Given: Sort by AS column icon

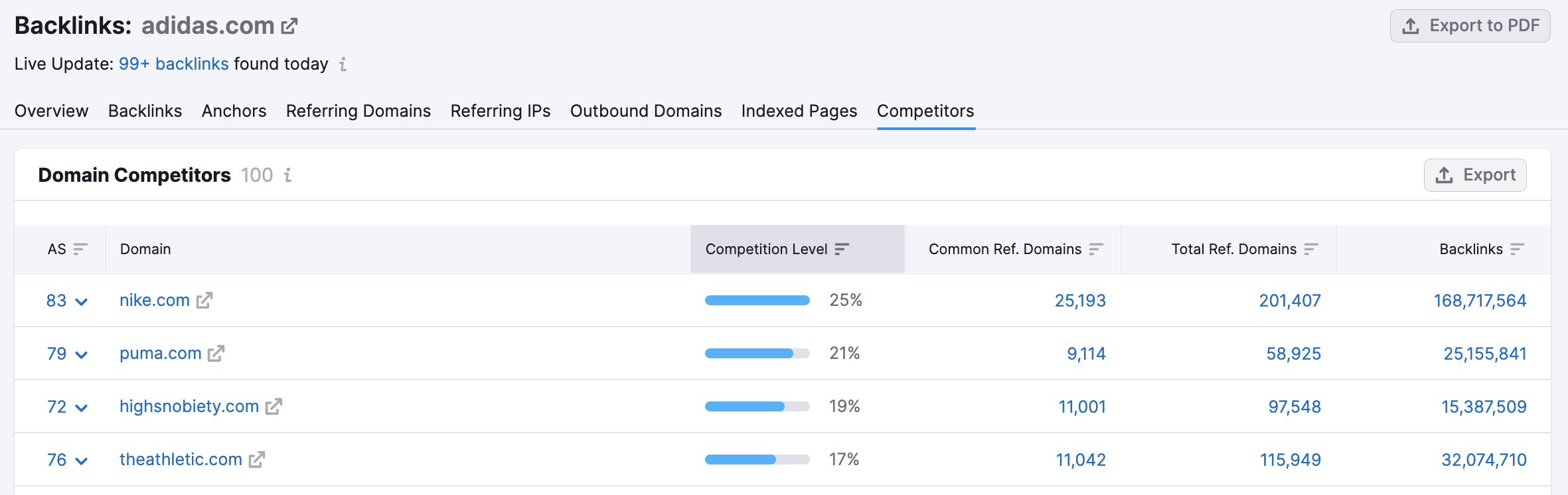Looking at the screenshot, I should pyautogui.click(x=80, y=249).
